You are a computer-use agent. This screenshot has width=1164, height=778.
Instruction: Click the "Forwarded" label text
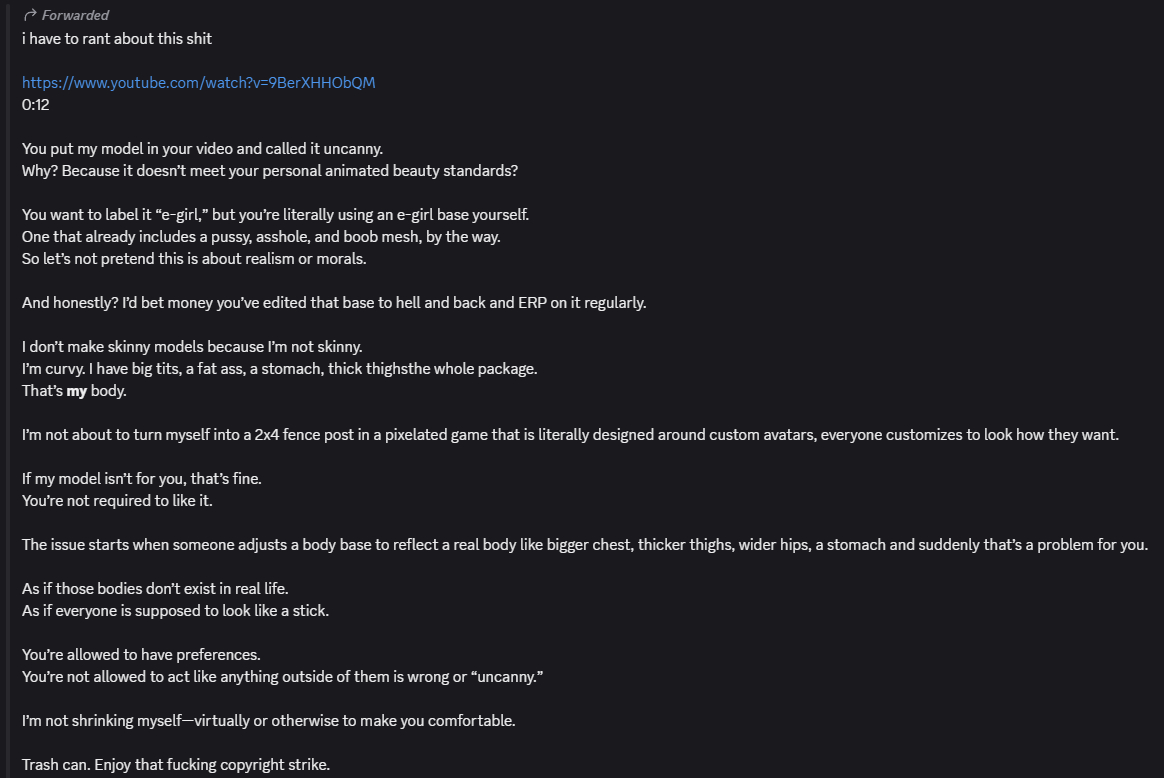[x=75, y=15]
